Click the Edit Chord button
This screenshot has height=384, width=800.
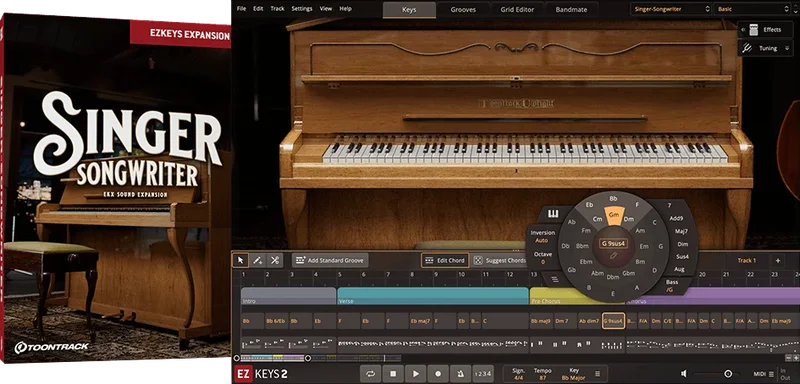tap(445, 260)
